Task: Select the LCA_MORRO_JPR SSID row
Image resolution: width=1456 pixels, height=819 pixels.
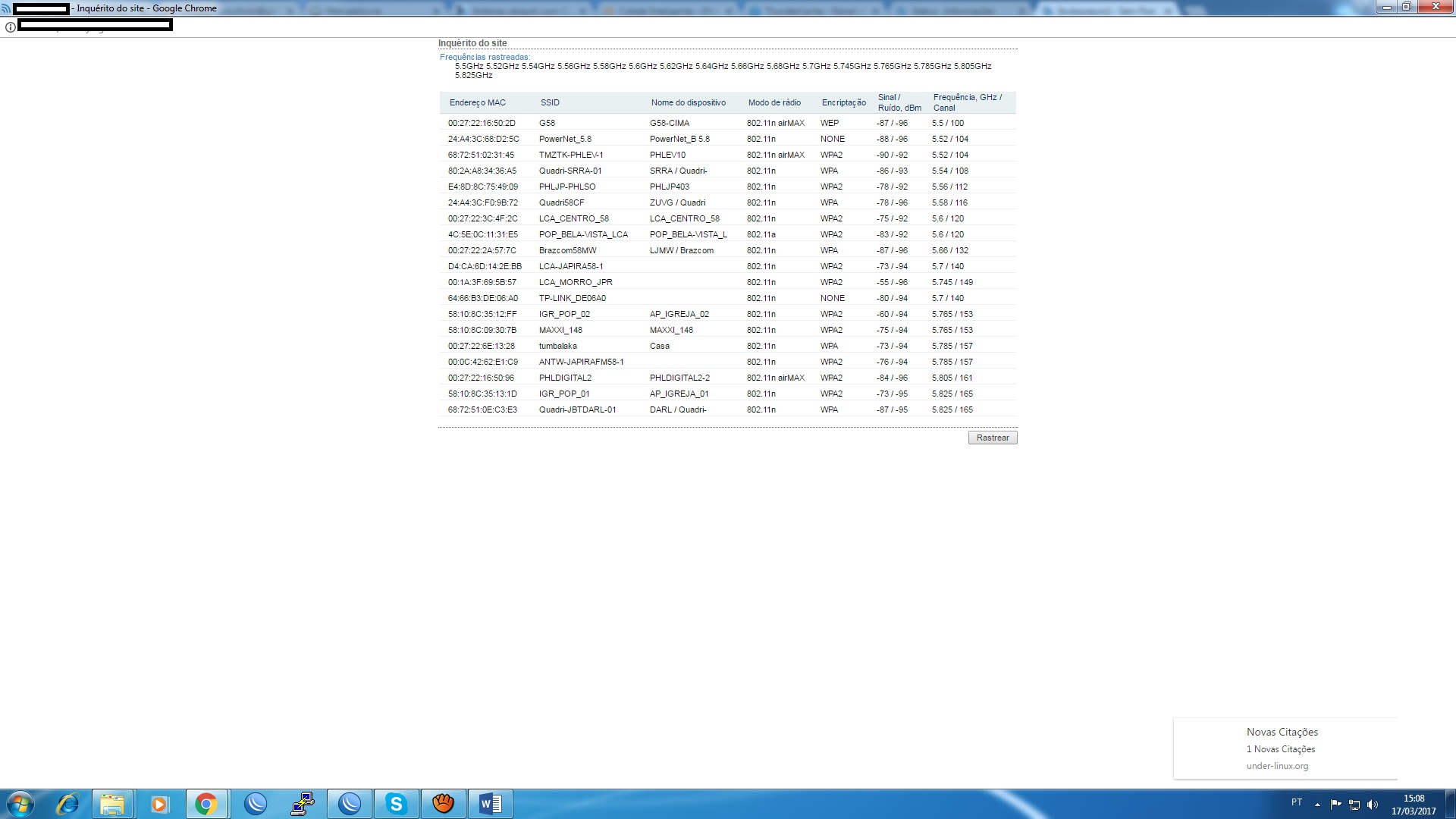Action: coord(576,282)
